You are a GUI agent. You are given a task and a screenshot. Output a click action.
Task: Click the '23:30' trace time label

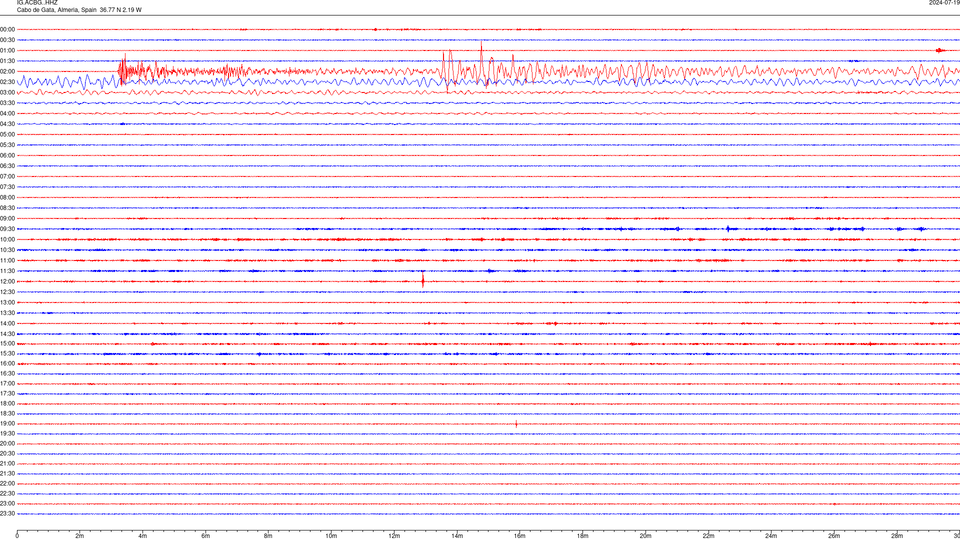click(x=7, y=514)
